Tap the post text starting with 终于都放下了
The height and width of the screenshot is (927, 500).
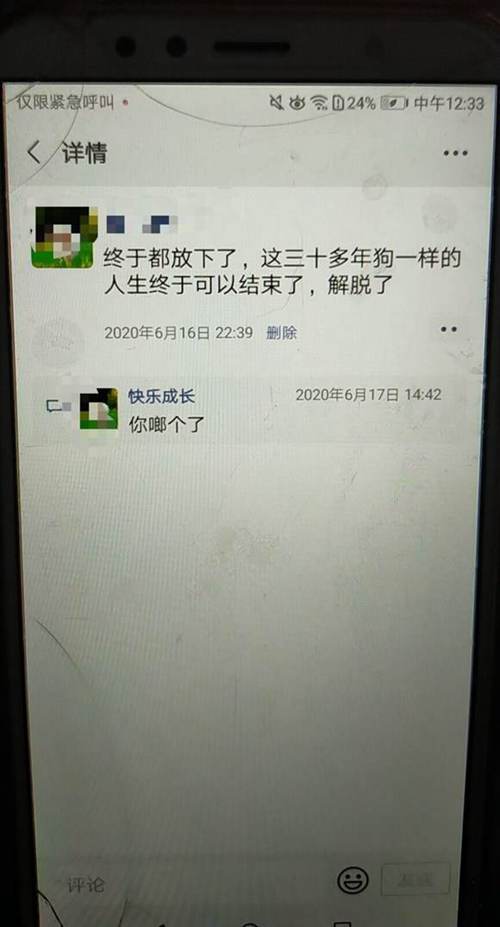tap(282, 272)
